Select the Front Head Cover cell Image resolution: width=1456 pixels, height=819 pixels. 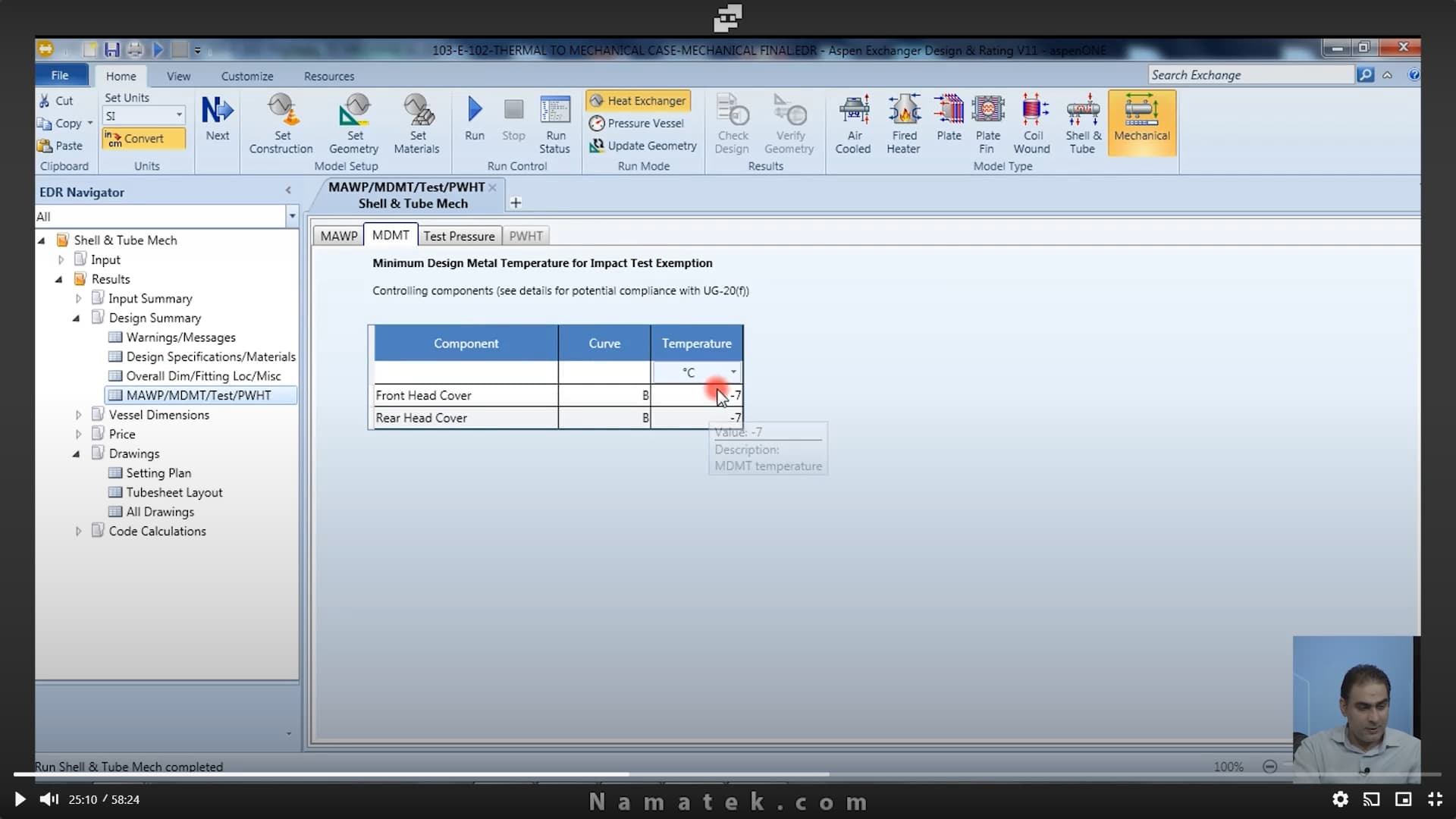point(466,395)
